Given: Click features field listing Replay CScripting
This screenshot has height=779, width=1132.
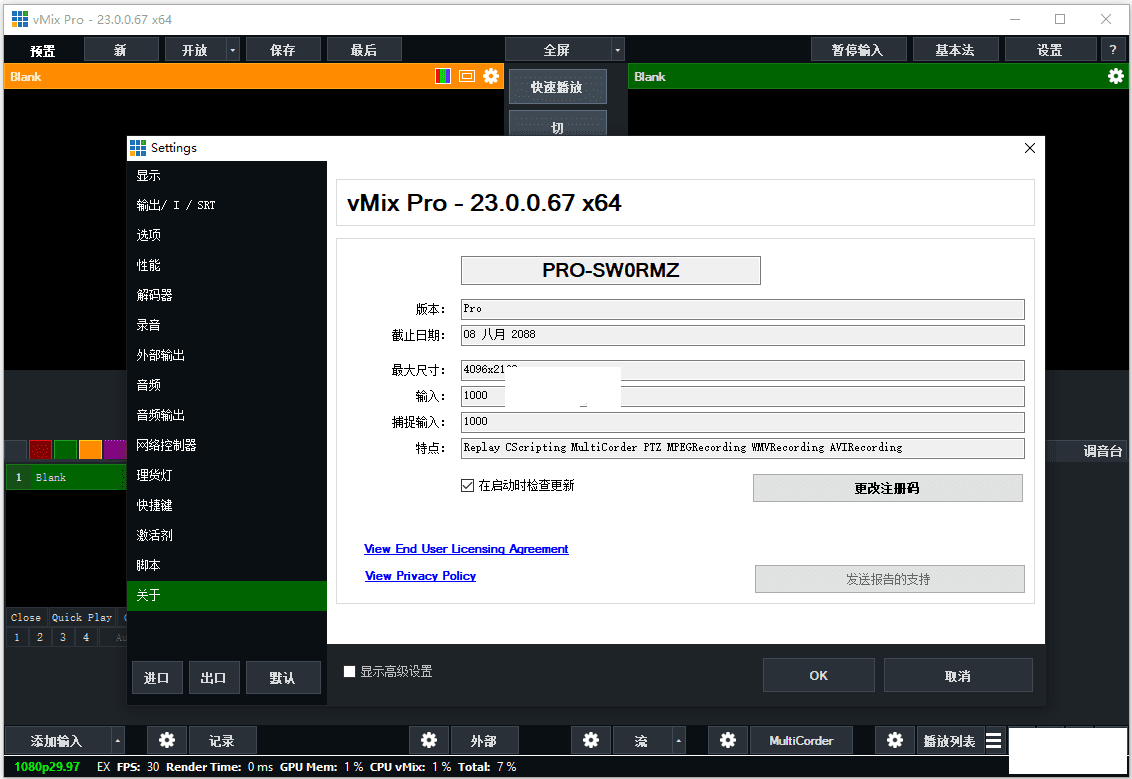Looking at the screenshot, I should pyautogui.click(x=743, y=448).
